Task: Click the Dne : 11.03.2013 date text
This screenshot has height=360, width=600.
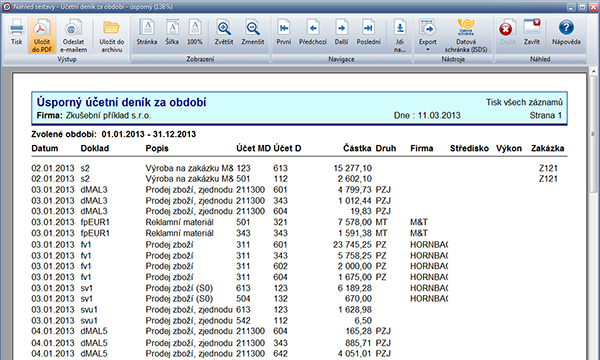Action: [427, 116]
